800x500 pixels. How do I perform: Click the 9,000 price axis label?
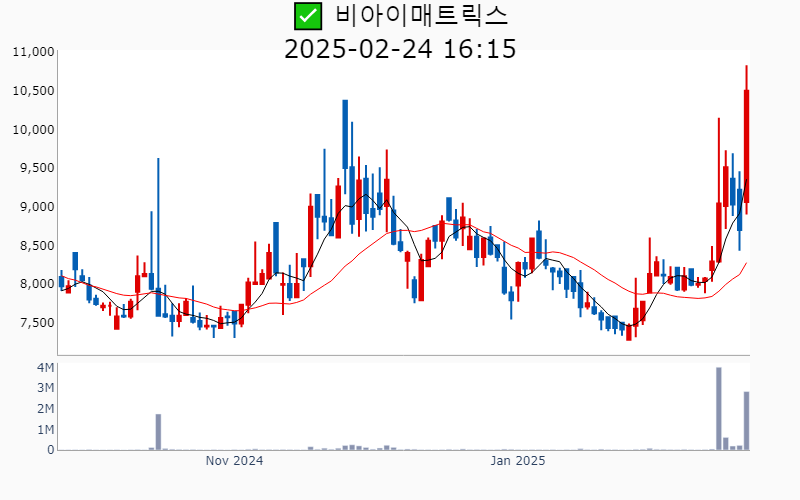click(37, 207)
